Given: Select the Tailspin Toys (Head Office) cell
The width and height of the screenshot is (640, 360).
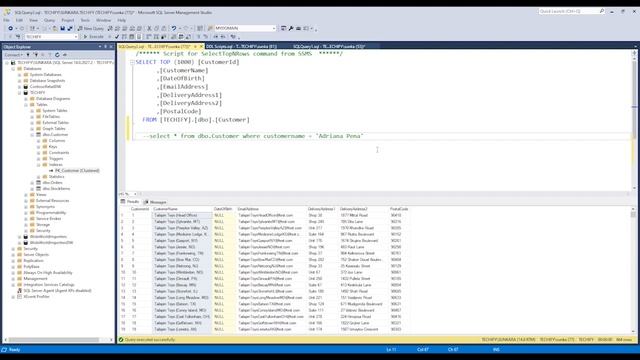Looking at the screenshot, I should 182,215.
